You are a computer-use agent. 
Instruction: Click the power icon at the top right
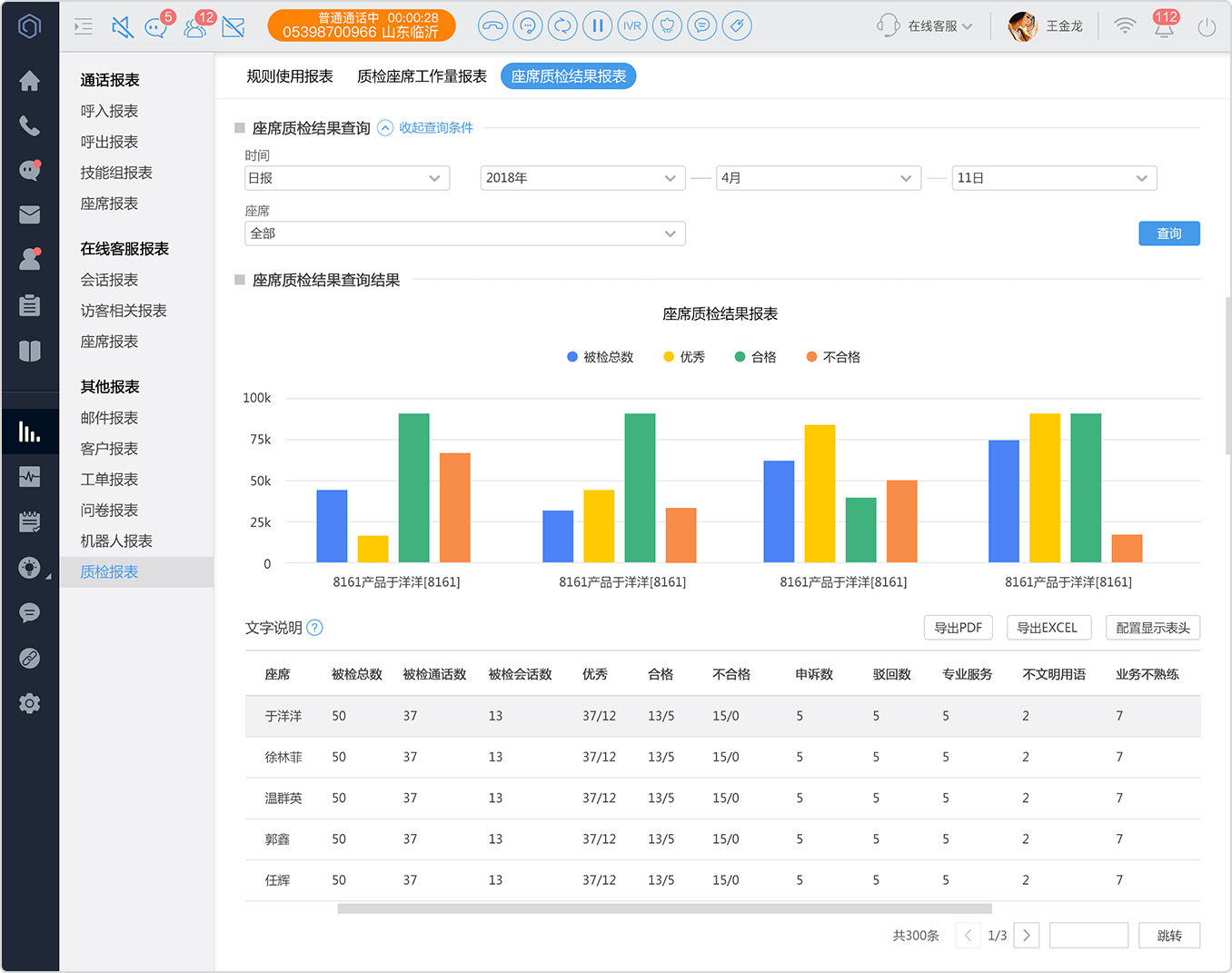(x=1207, y=27)
